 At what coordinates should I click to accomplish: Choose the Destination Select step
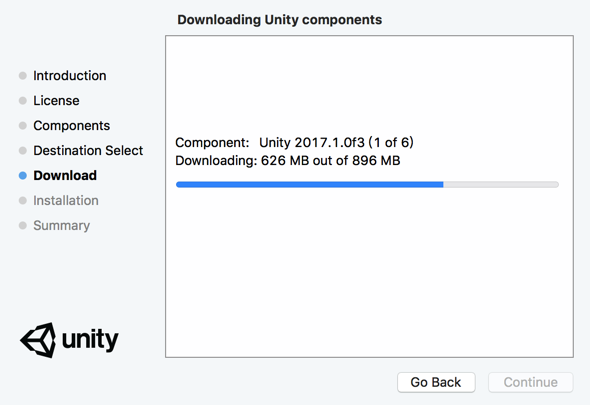point(88,151)
